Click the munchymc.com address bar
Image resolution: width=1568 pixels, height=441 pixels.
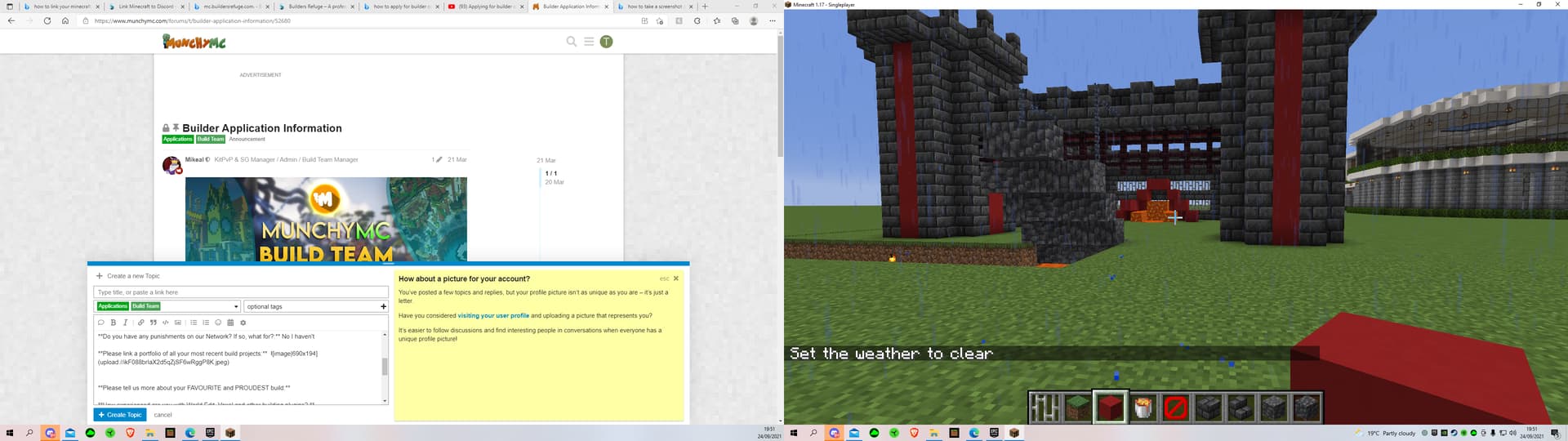[359, 21]
